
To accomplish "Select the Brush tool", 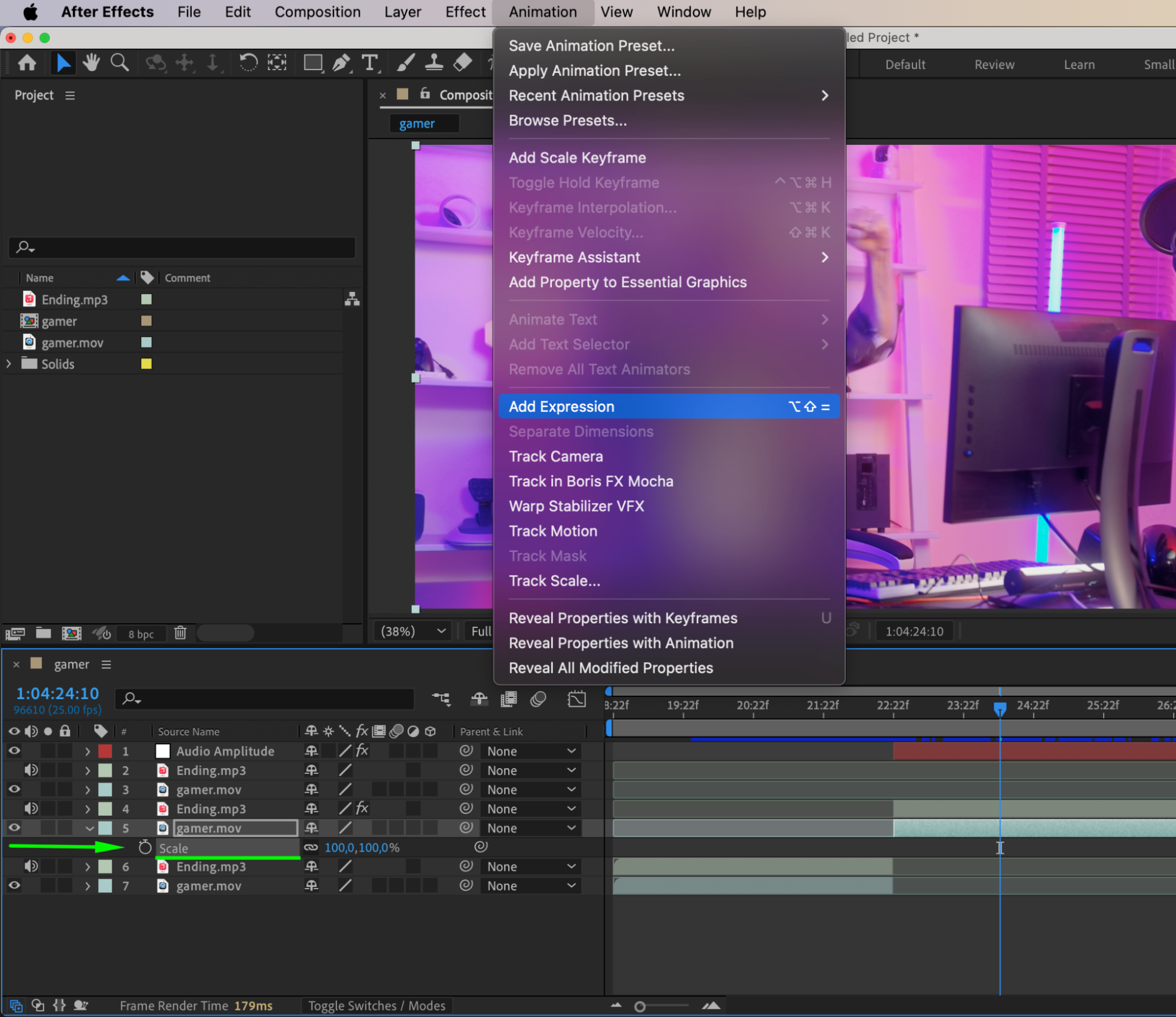I will (405, 62).
